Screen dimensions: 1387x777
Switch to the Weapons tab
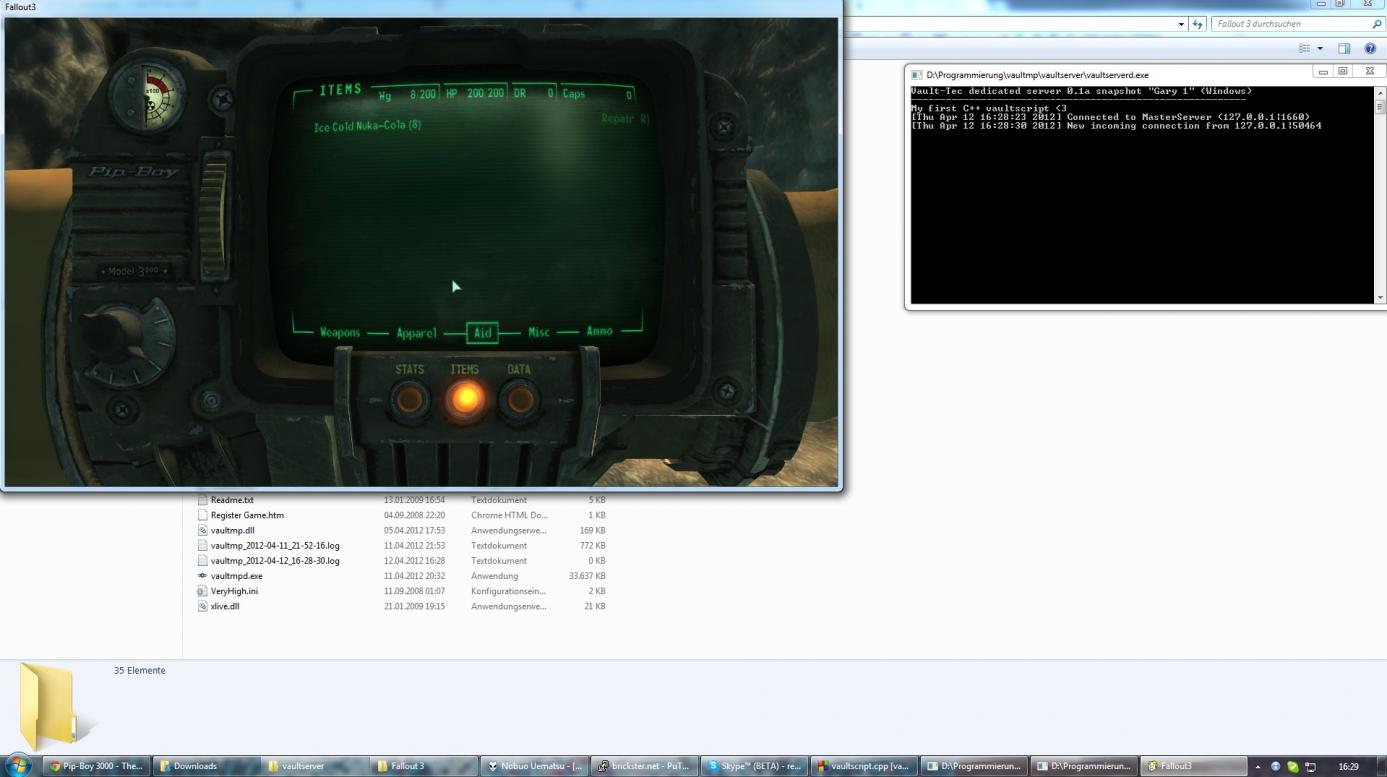tap(340, 332)
